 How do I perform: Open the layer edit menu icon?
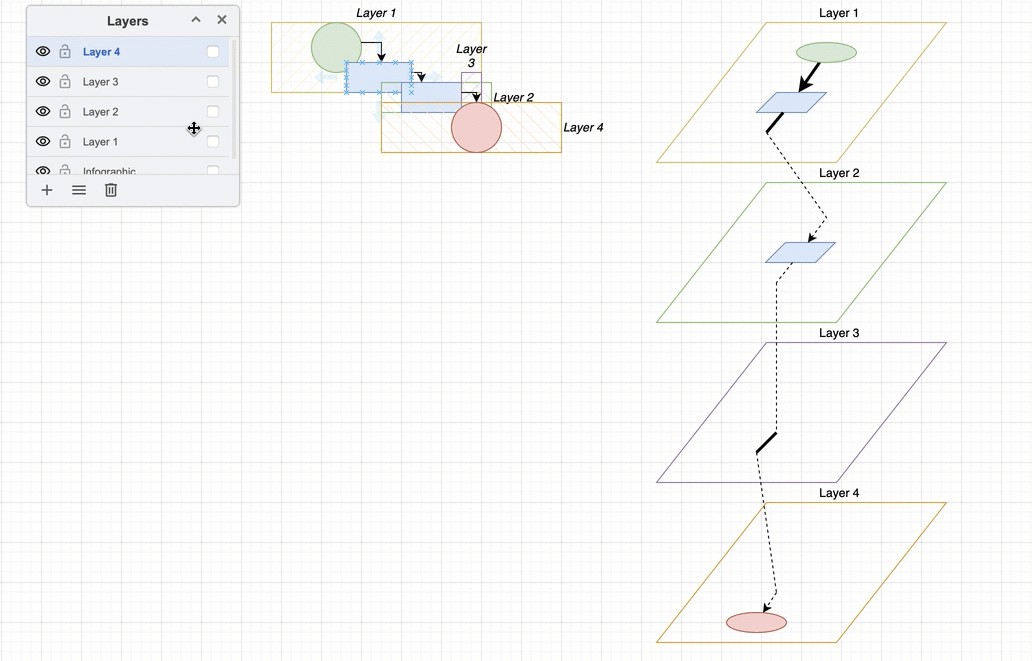78,190
